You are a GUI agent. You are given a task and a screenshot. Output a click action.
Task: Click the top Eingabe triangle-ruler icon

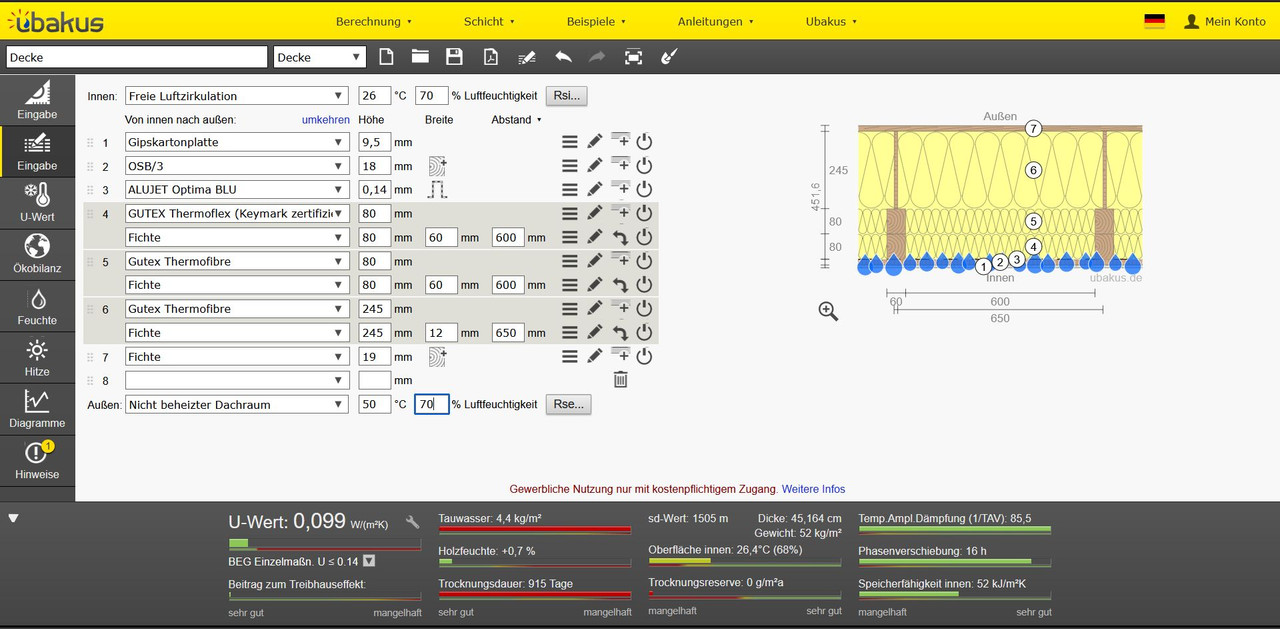tap(37, 100)
